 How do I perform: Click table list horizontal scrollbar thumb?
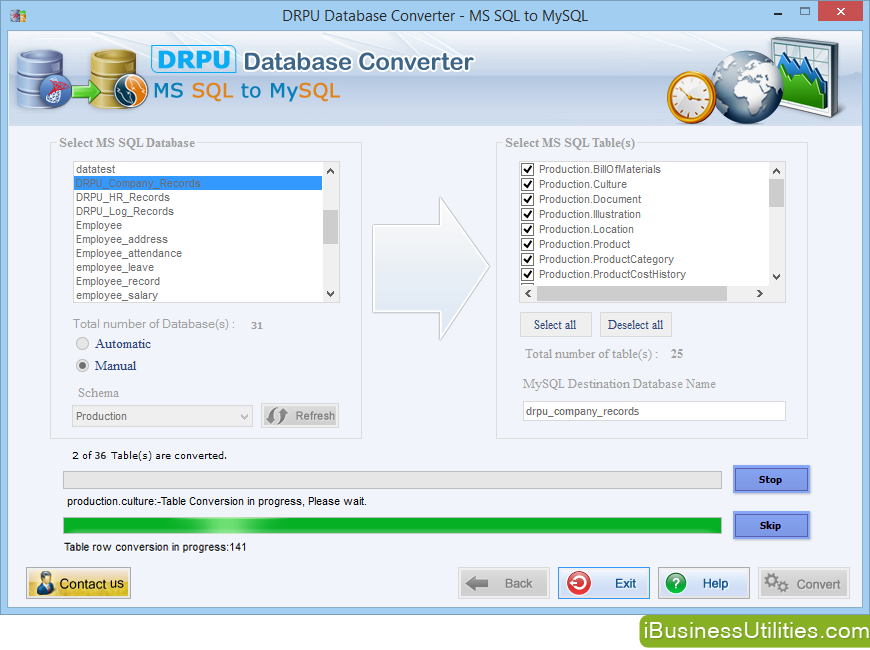pos(631,294)
